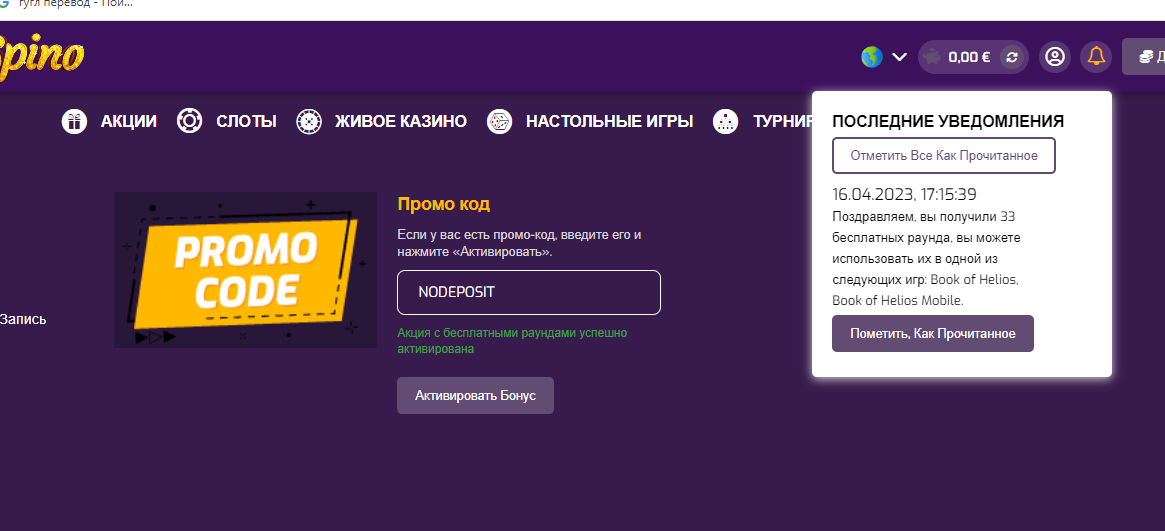Click the ПОСЛЕДНИЕ УВЕДОМЛЕНИЯ heading

(x=948, y=122)
